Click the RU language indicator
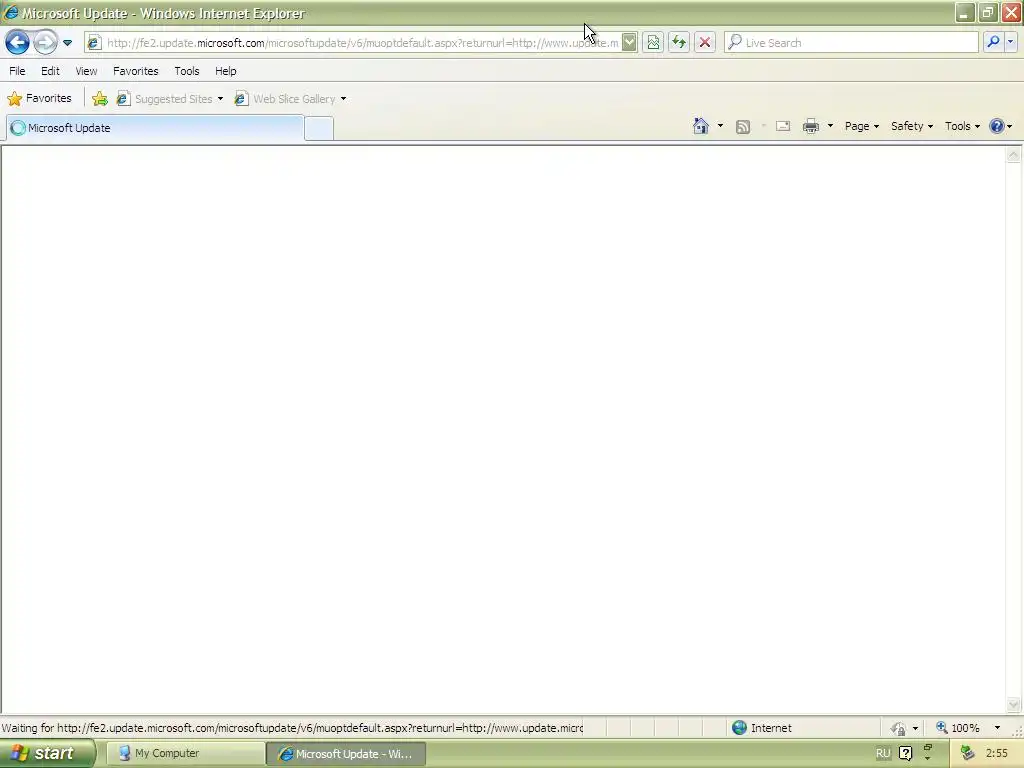1024x768 pixels. [x=883, y=753]
